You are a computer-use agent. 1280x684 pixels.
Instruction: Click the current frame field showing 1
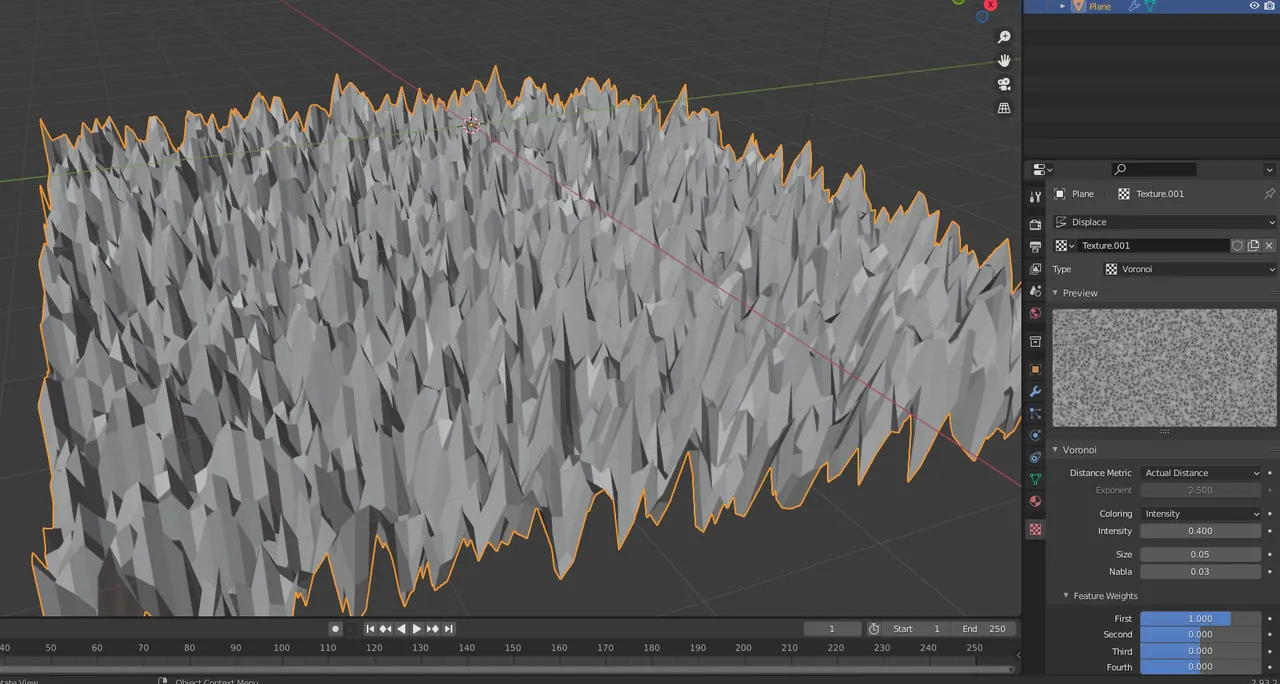832,629
